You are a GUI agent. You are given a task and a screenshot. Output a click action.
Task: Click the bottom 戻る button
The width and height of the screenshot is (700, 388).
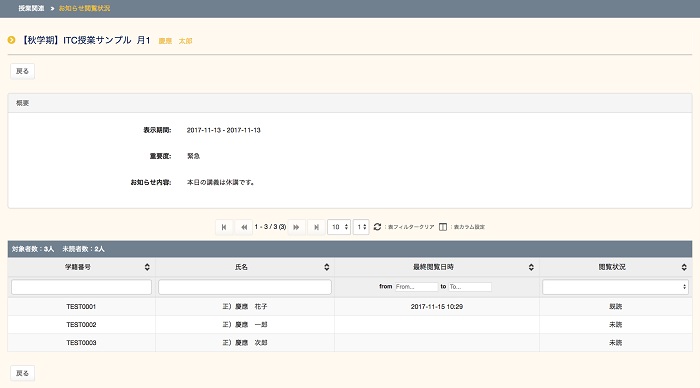[22, 373]
